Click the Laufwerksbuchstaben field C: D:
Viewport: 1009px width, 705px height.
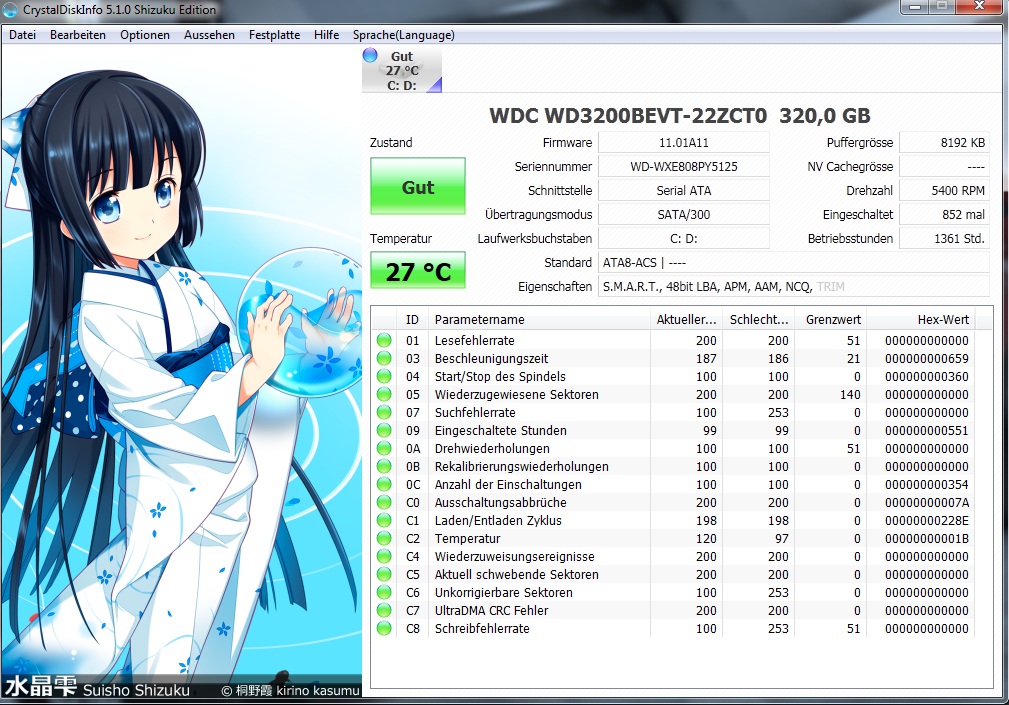[683, 238]
